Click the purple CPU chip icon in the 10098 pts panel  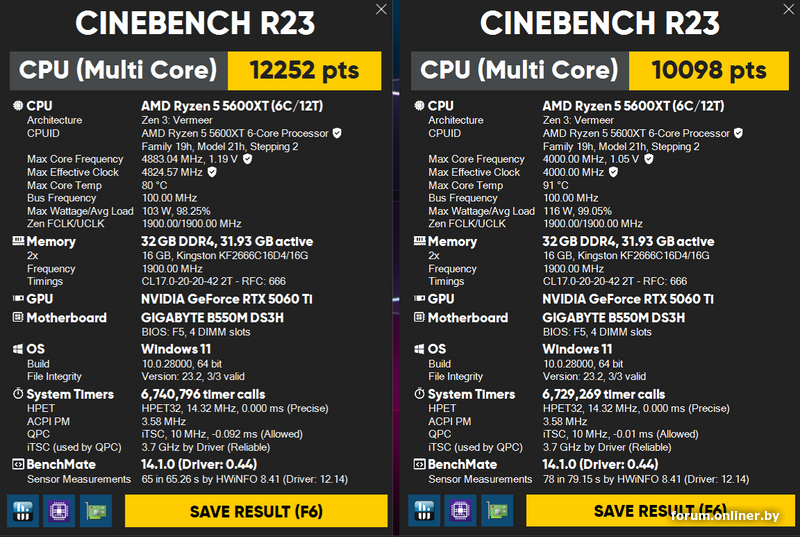tap(460, 510)
